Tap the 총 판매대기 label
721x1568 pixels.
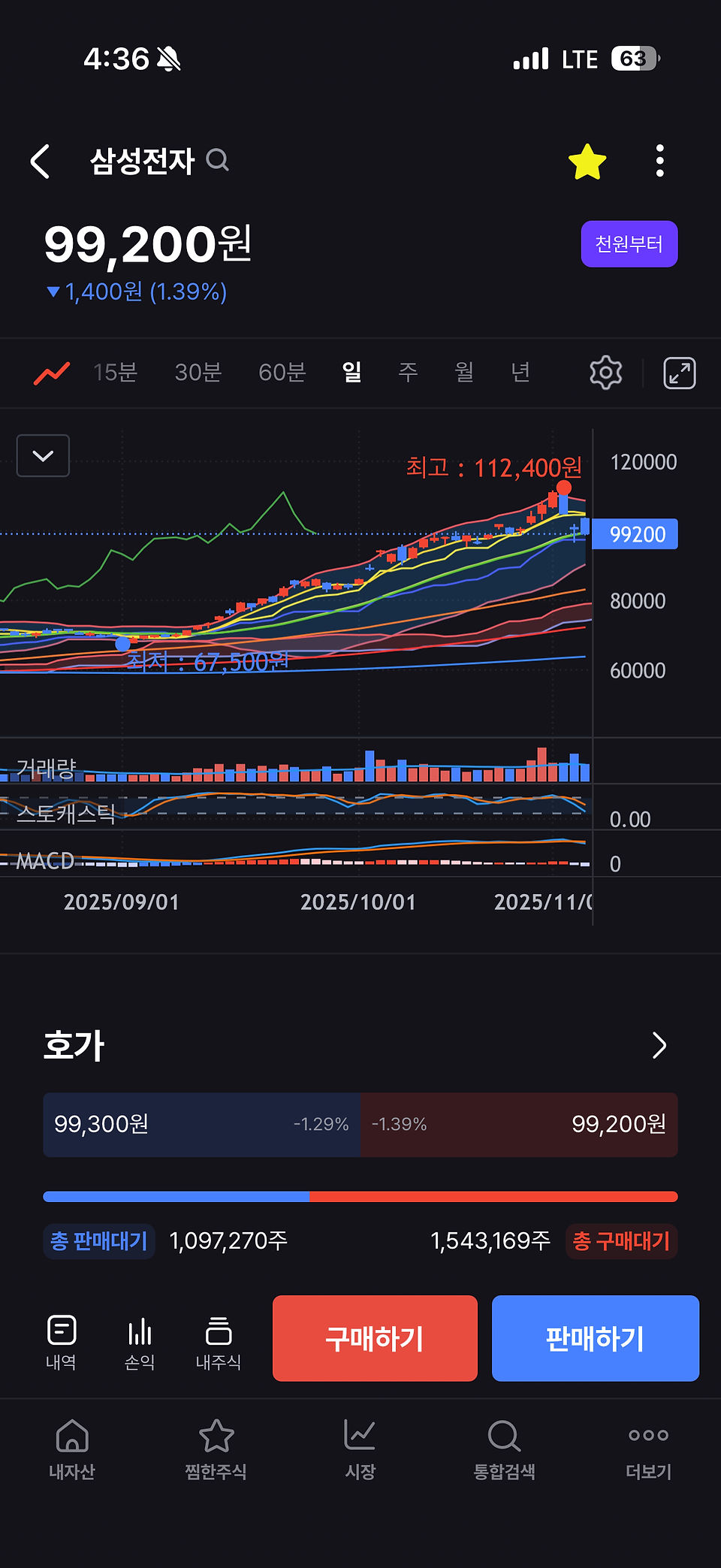tap(99, 1240)
